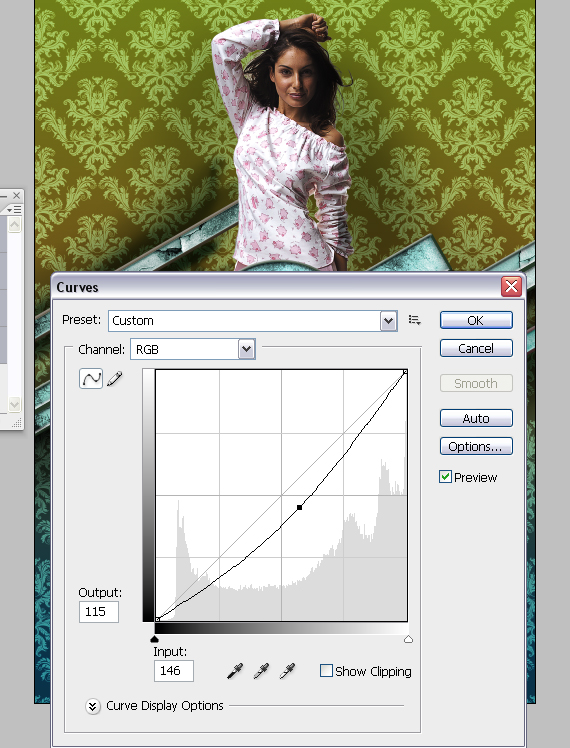Close the small side panel
The width and height of the screenshot is (570, 748).
17,196
